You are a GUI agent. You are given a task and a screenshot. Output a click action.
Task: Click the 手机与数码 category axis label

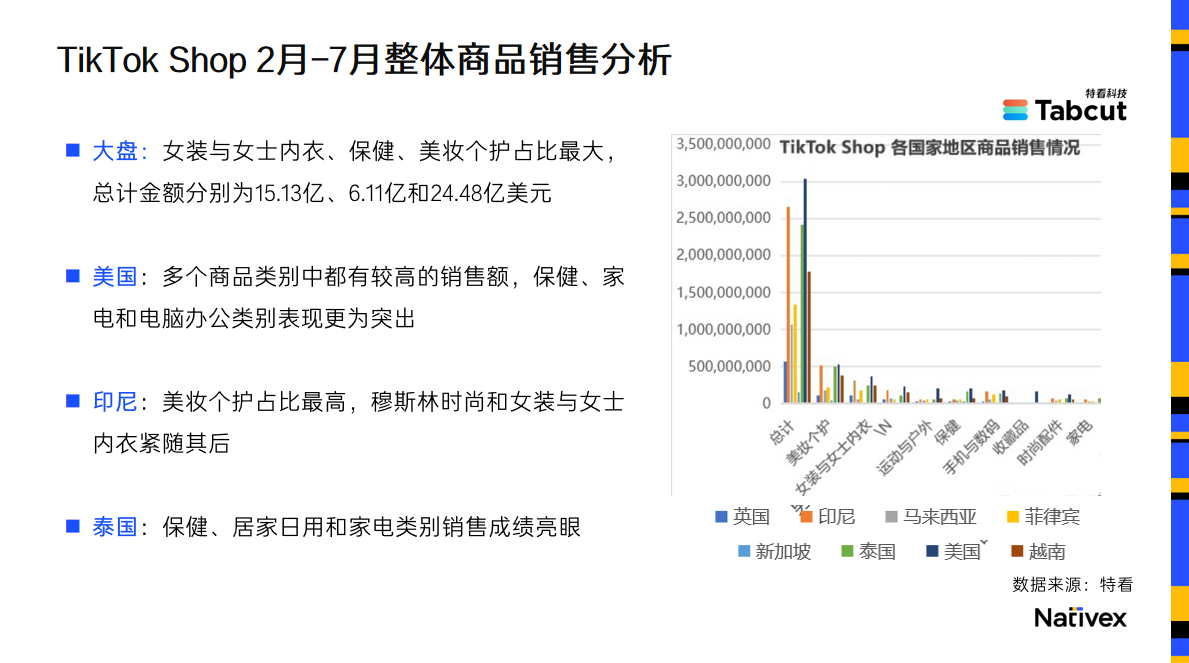coord(971,448)
